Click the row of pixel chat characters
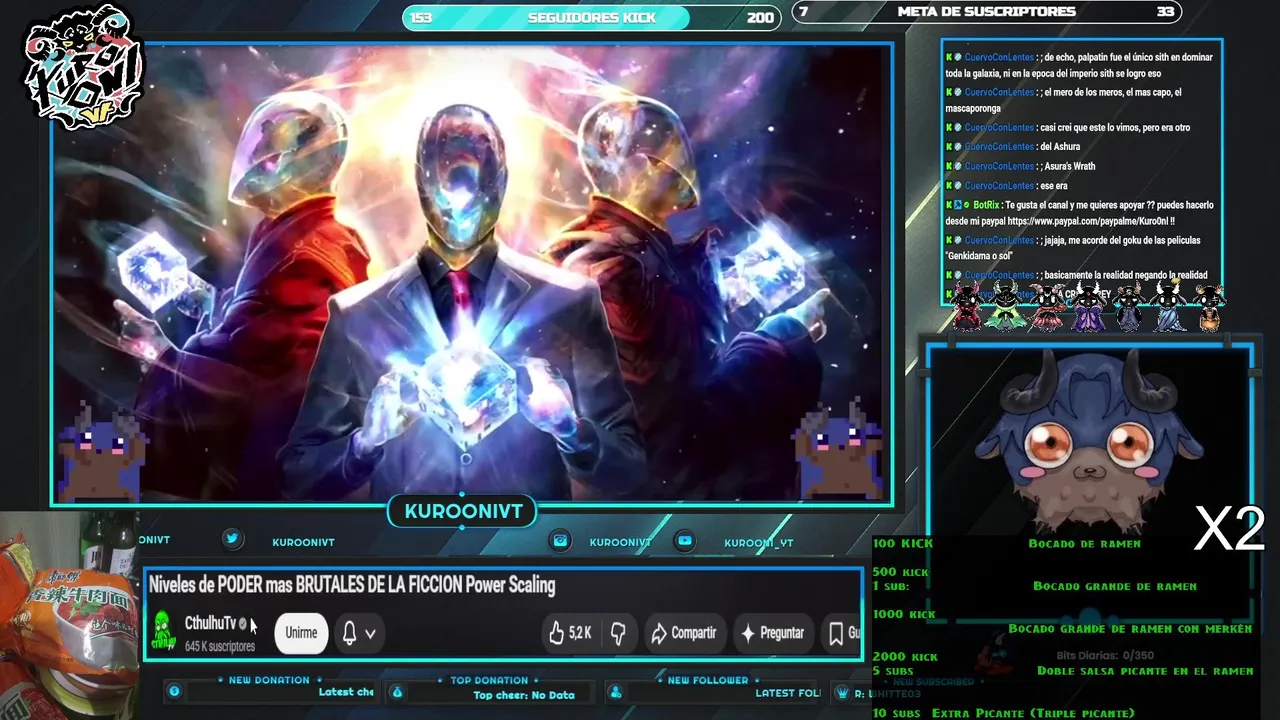 tap(1086, 307)
